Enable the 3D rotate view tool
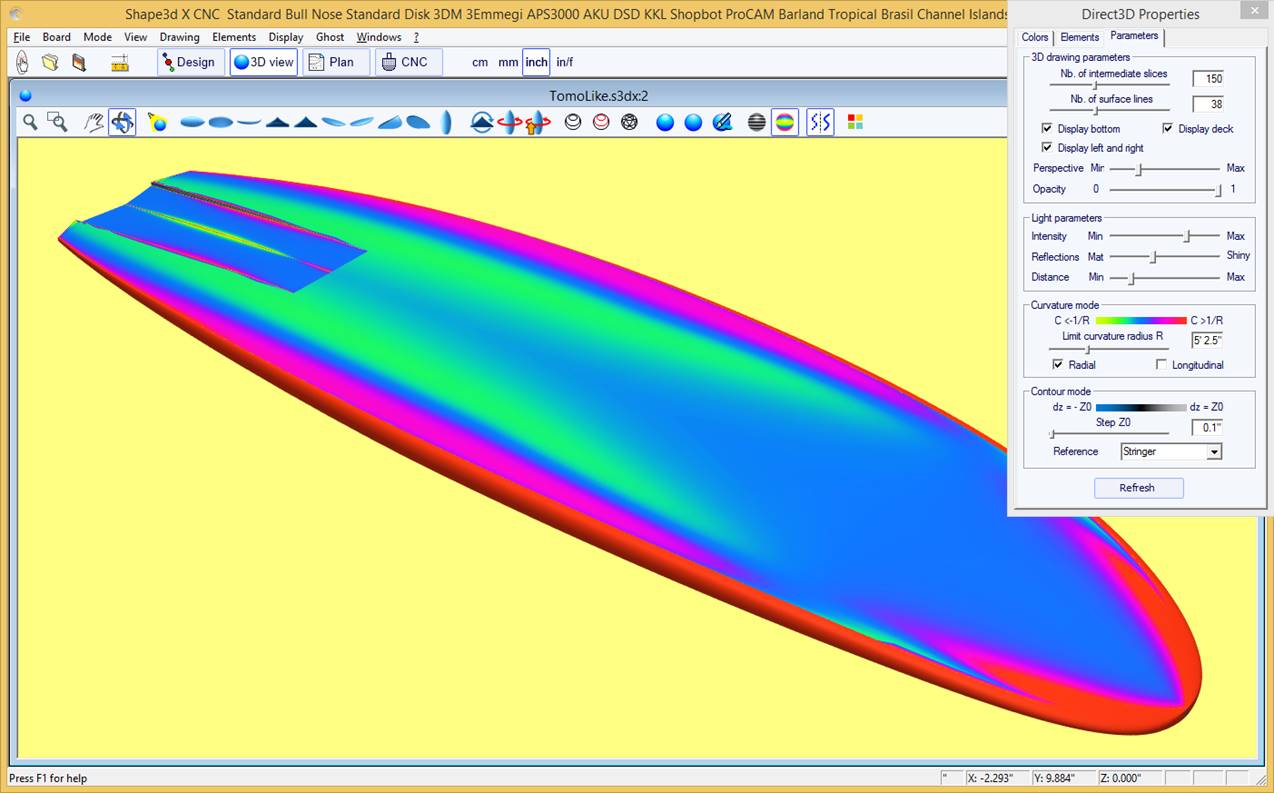This screenshot has width=1274, height=793. click(x=122, y=122)
